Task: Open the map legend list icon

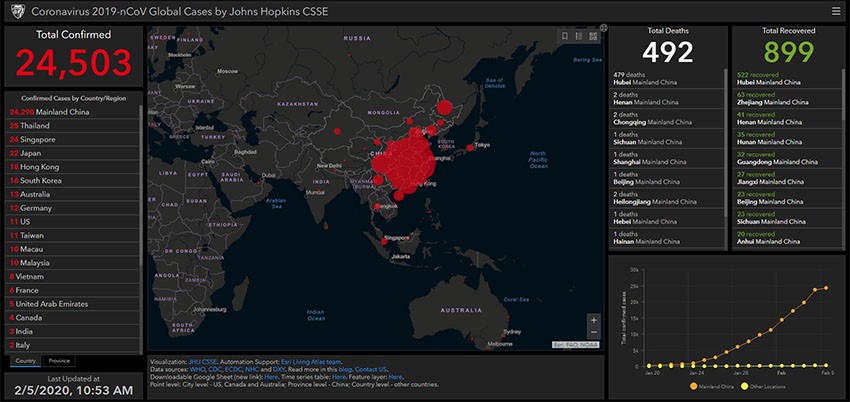Action: click(x=578, y=36)
